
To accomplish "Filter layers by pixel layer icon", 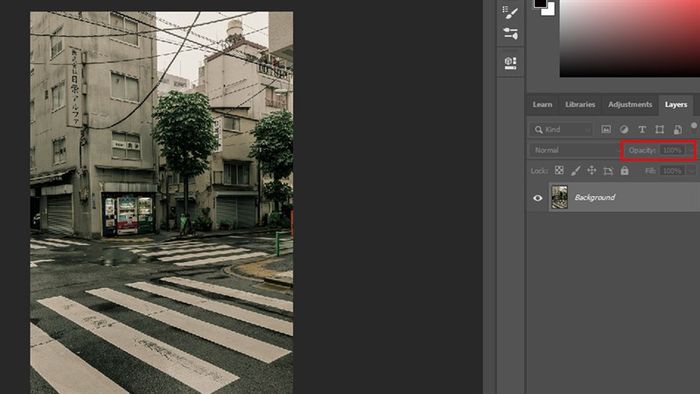I will 606,129.
